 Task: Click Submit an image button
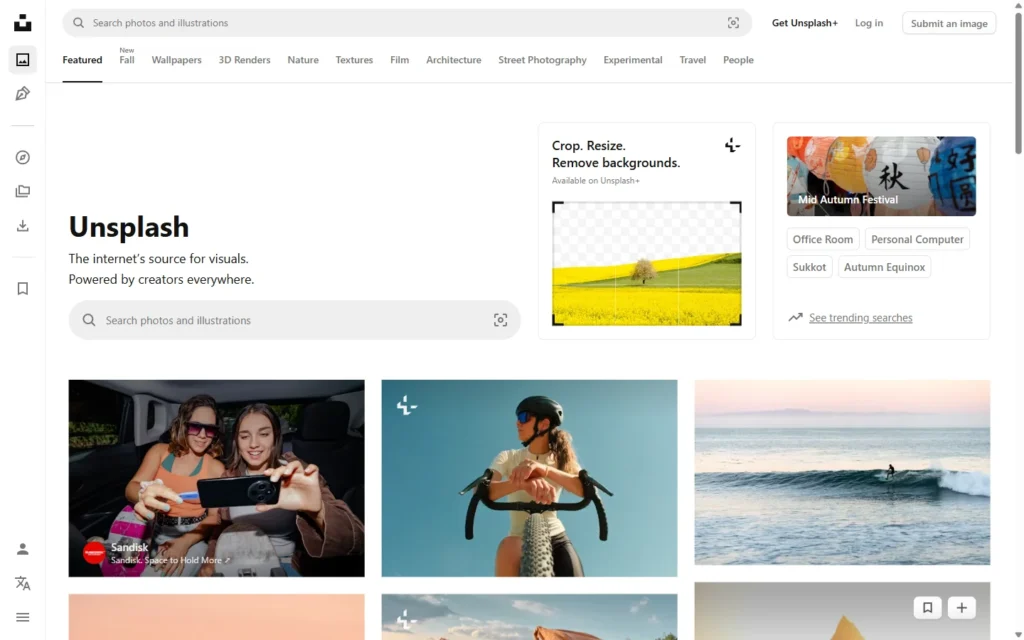coord(949,24)
